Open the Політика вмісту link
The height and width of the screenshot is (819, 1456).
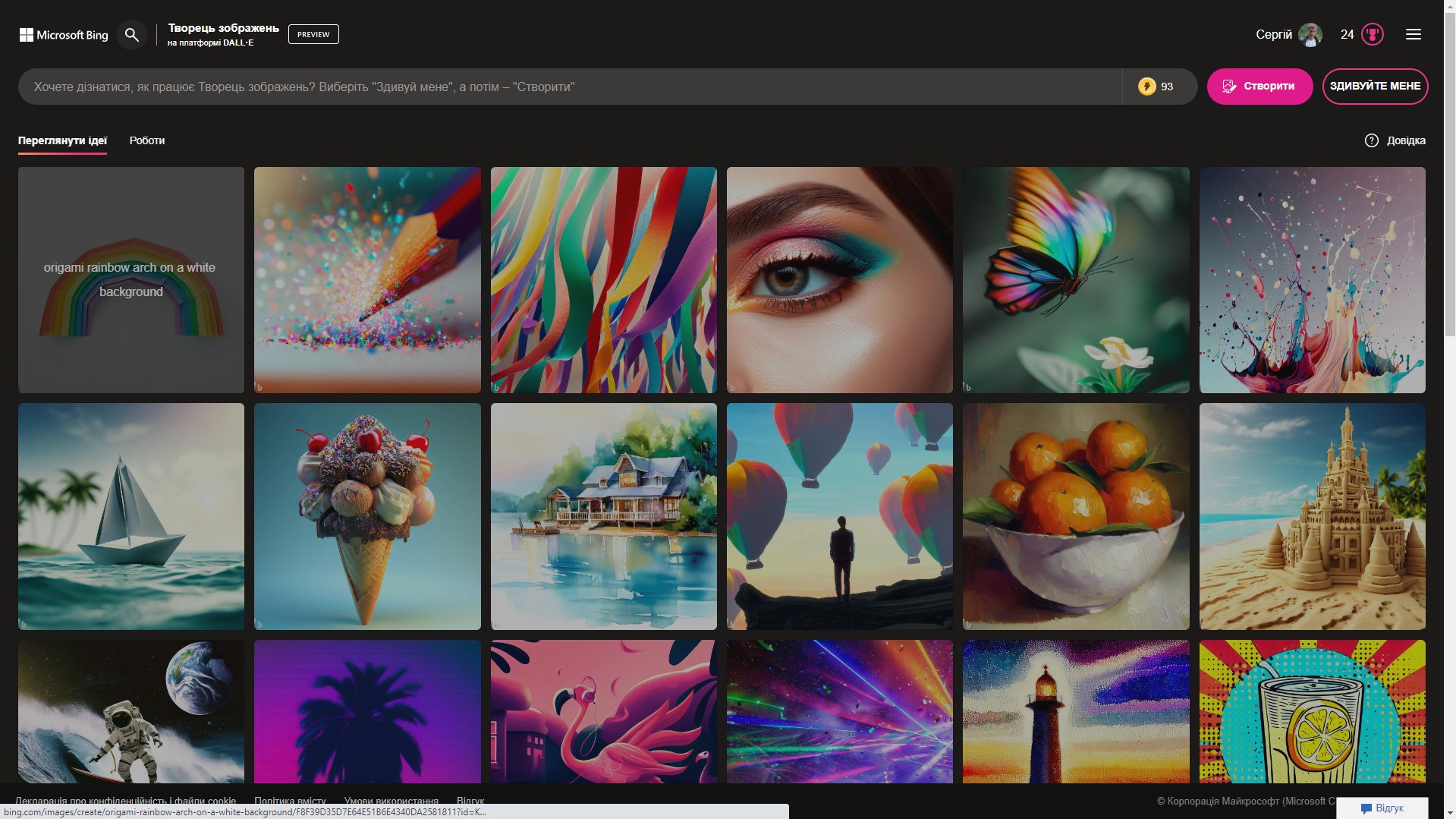(290, 801)
